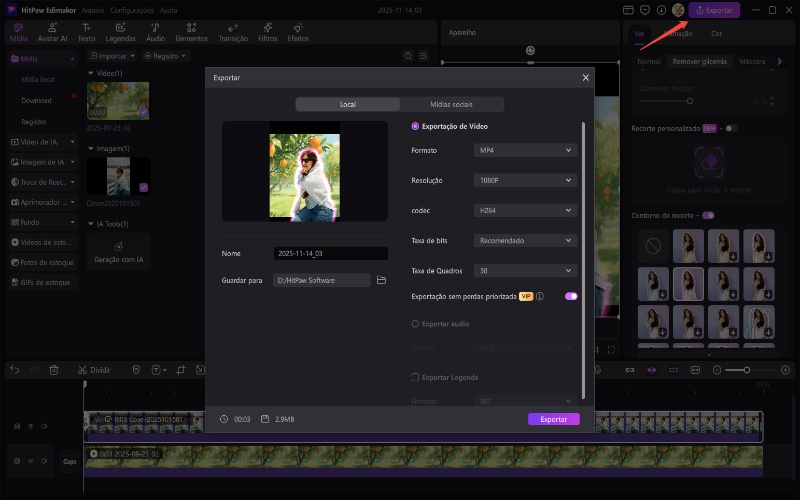Open the Formato MP4 dropdown
The height and width of the screenshot is (500, 800).
[526, 150]
